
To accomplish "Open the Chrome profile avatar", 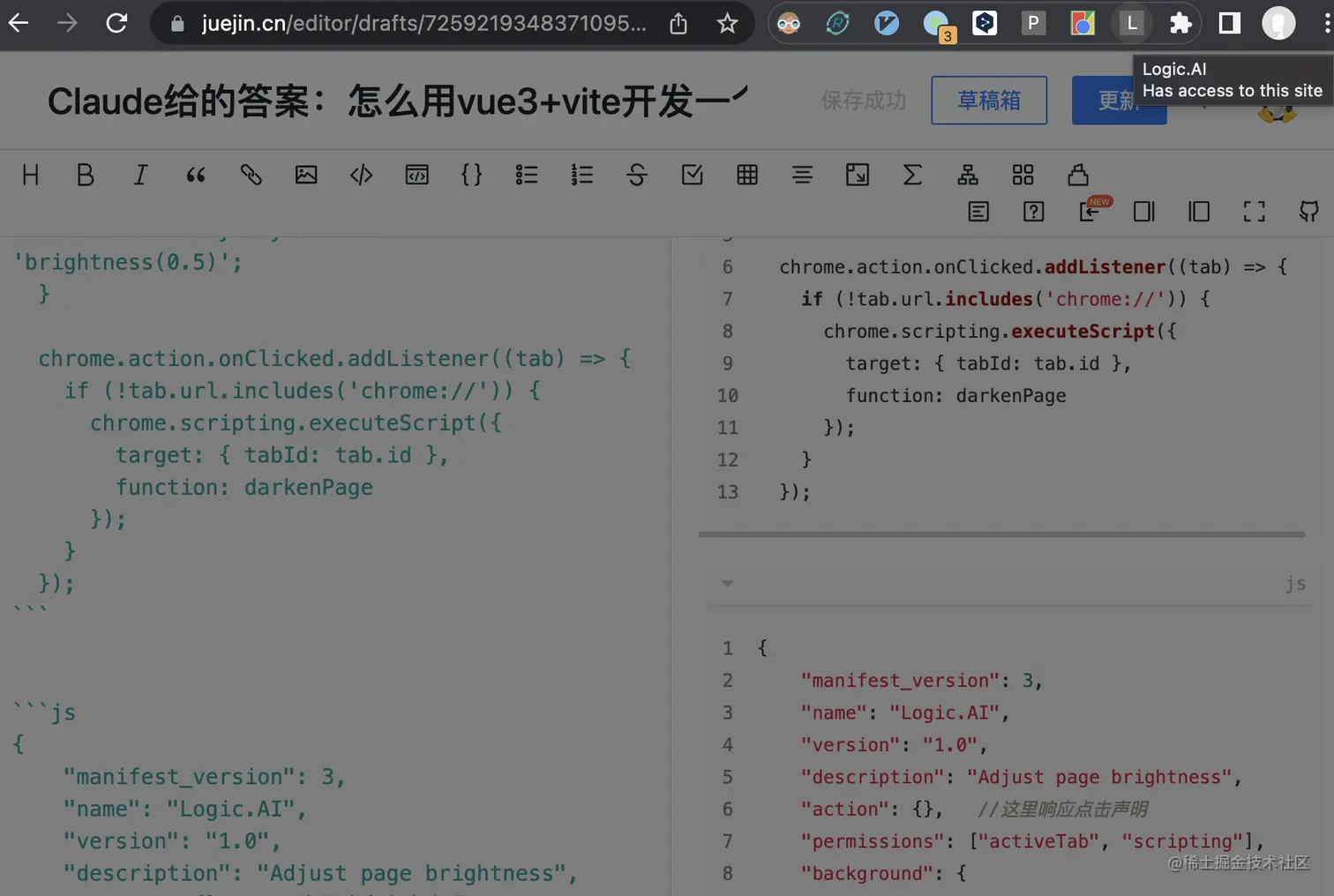I will pos(1278,24).
